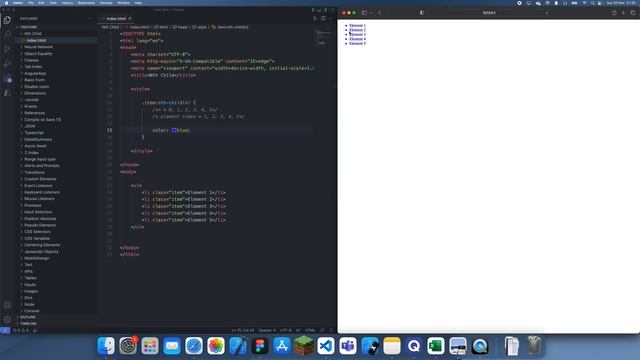Open Mail from the Dock
640x360 pixels.
pyautogui.click(x=172, y=346)
